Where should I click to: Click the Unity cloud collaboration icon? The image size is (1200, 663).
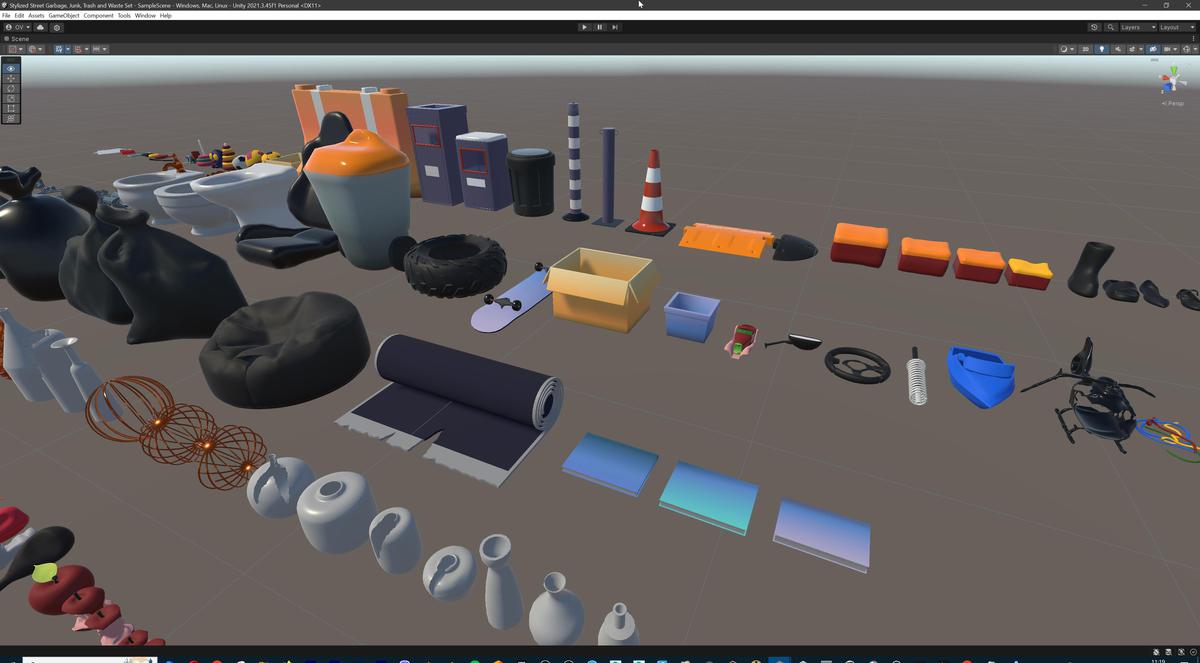(x=40, y=27)
